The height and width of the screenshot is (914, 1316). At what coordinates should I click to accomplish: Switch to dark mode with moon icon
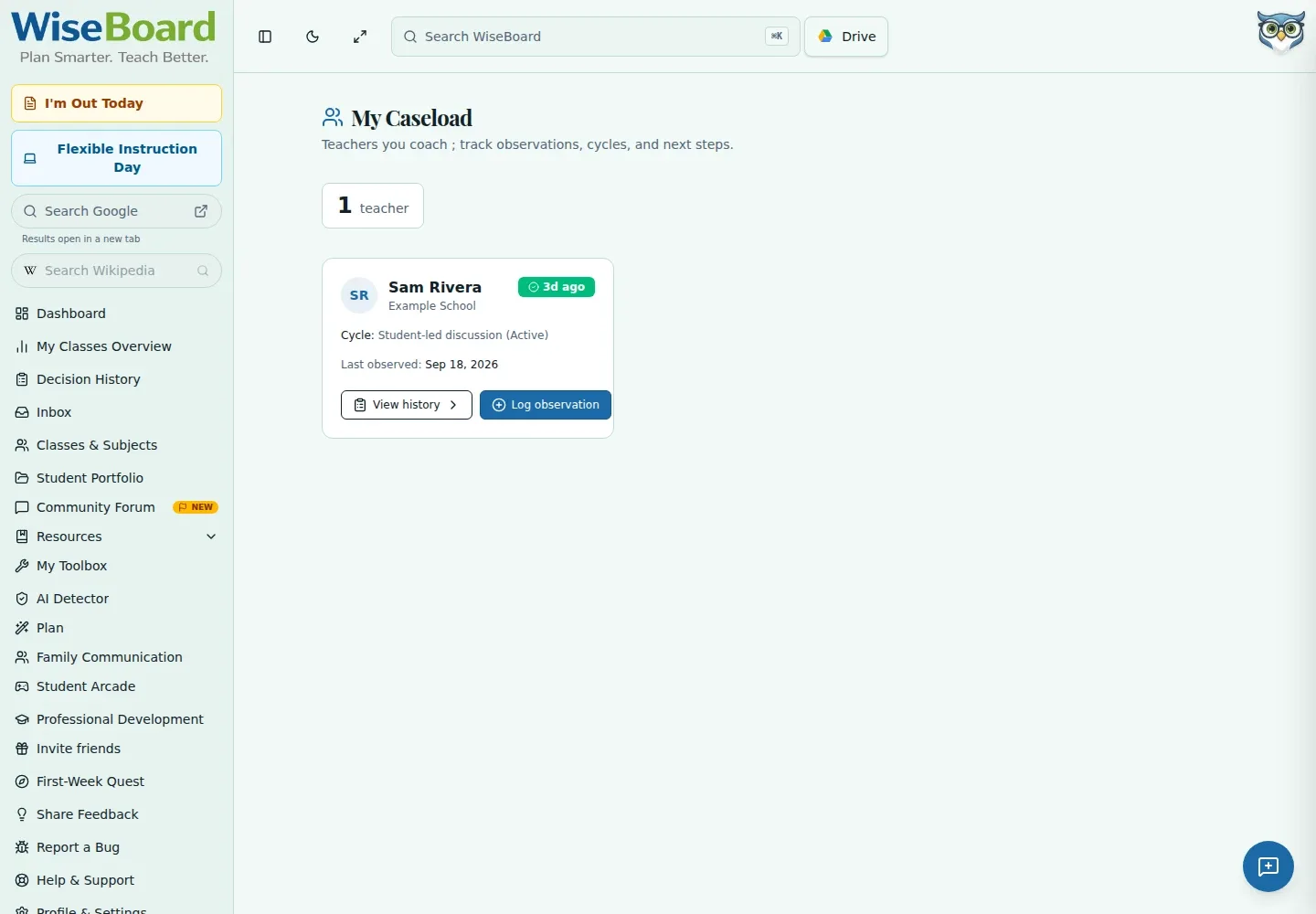[313, 37]
